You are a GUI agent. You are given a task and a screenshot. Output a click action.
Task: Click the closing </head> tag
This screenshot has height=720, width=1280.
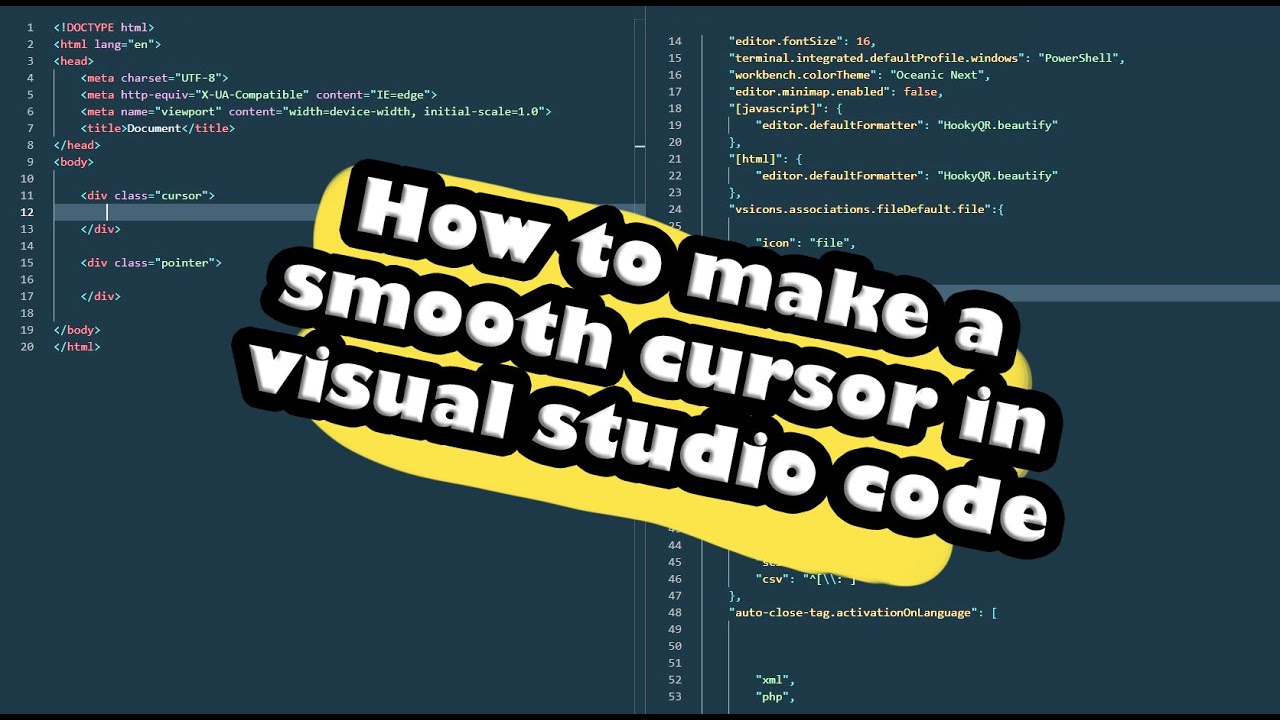[x=77, y=145]
